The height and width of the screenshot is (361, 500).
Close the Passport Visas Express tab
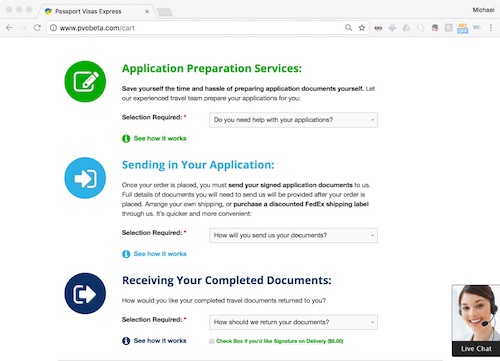(147, 11)
